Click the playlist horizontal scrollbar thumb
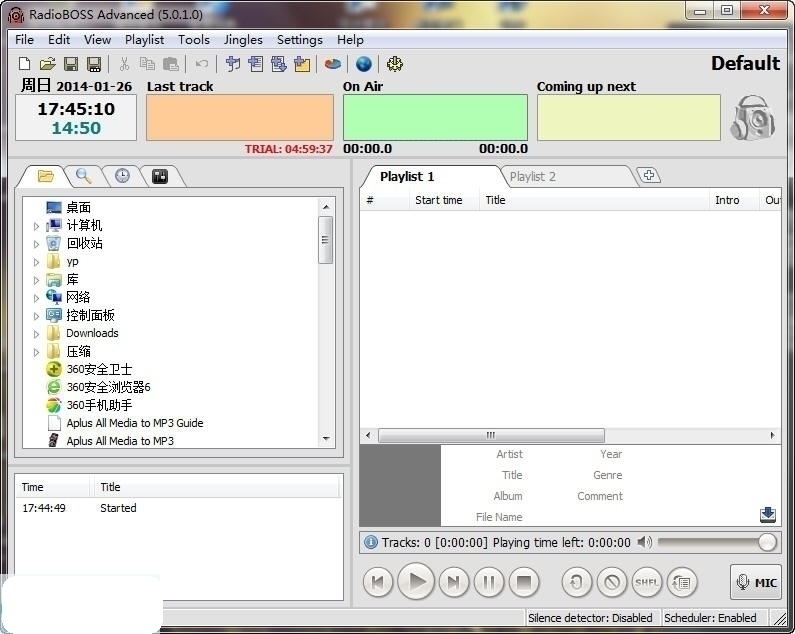Image resolution: width=795 pixels, height=634 pixels. 491,435
